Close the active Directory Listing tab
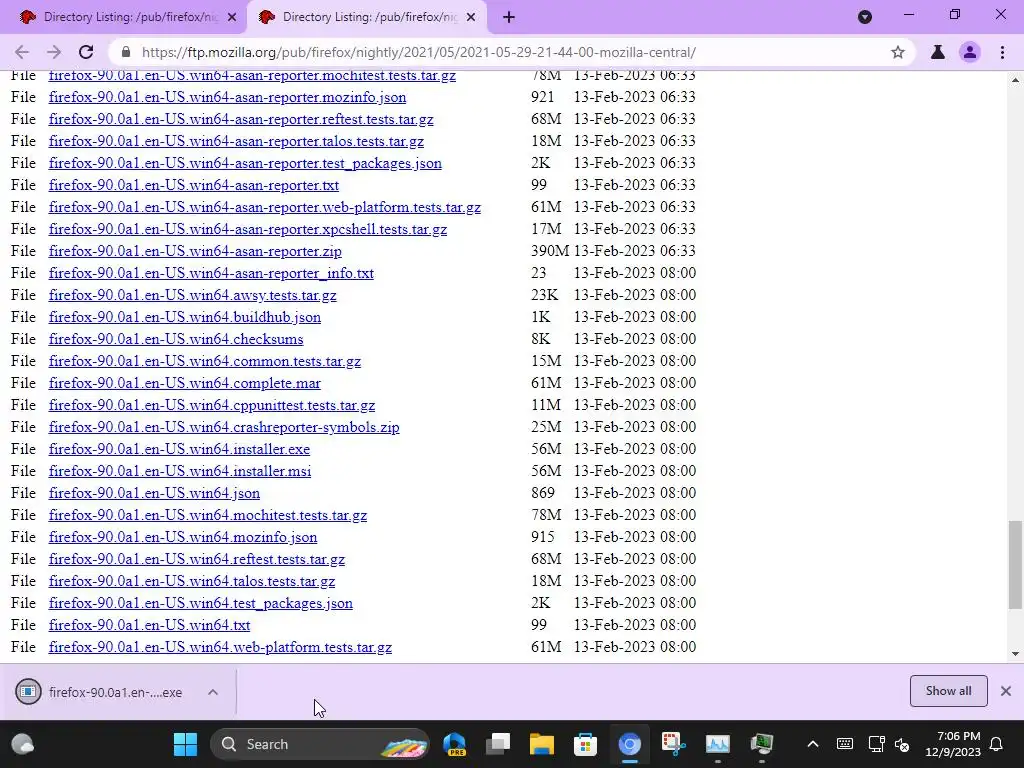The height and width of the screenshot is (768, 1024). [x=471, y=17]
